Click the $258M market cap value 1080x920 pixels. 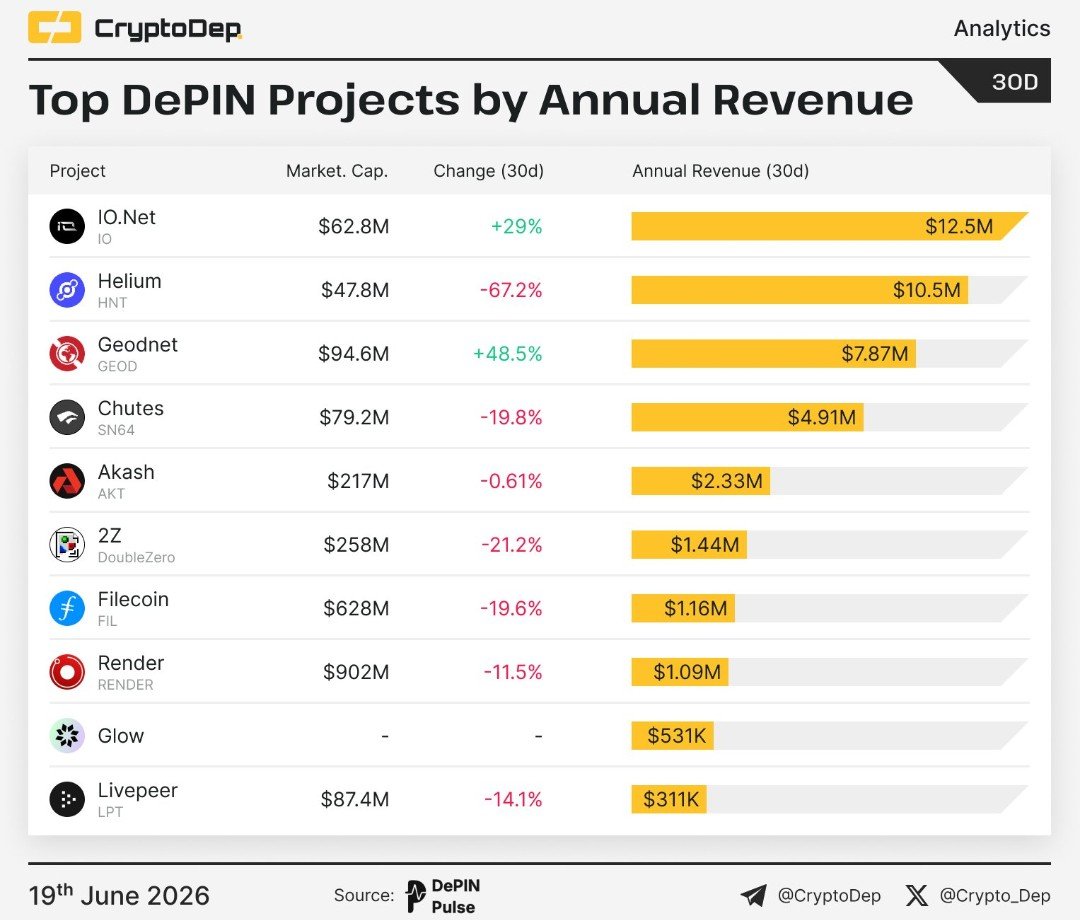(x=356, y=545)
